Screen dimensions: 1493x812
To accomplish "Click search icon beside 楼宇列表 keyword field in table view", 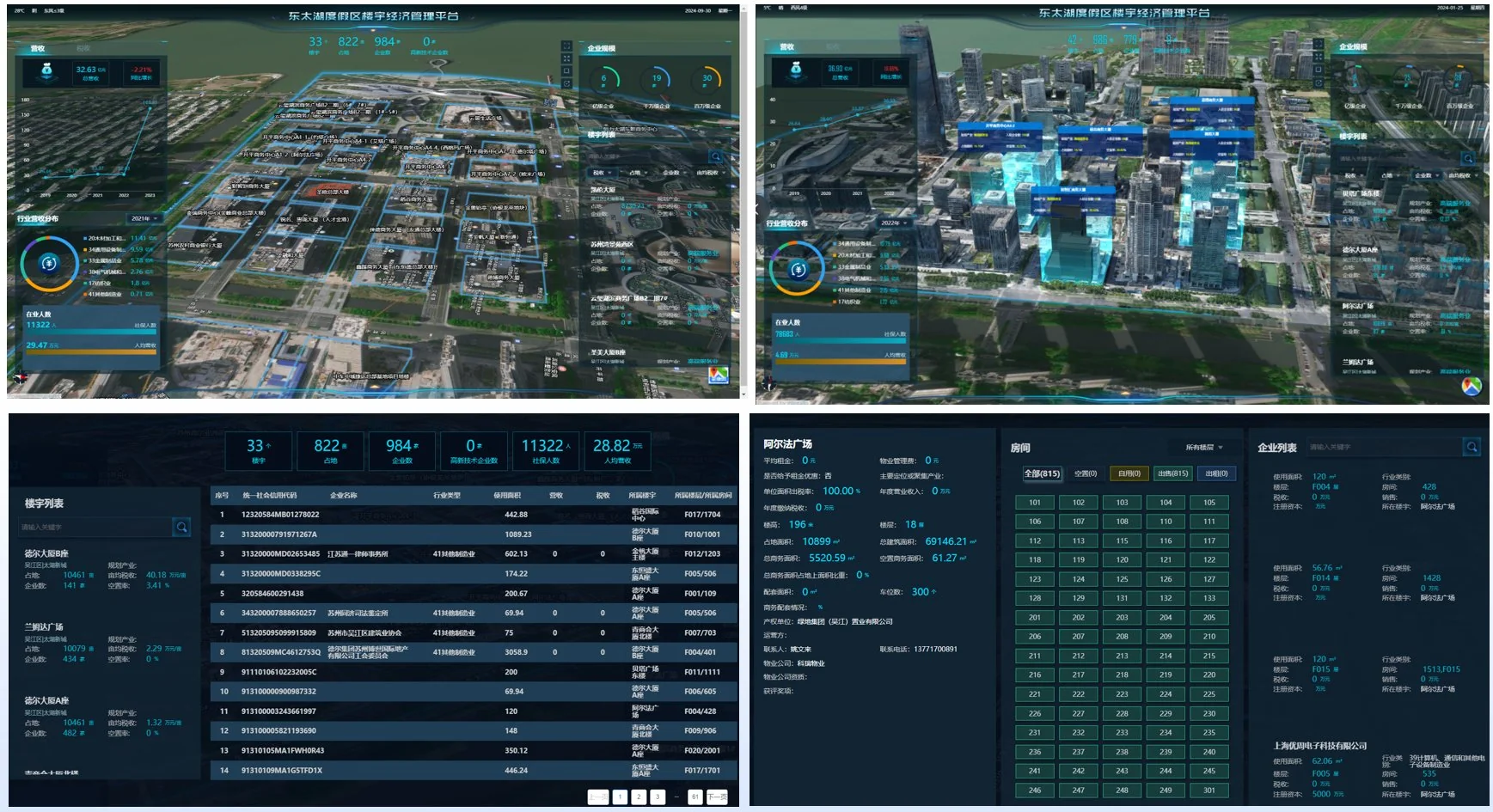I will 181,527.
